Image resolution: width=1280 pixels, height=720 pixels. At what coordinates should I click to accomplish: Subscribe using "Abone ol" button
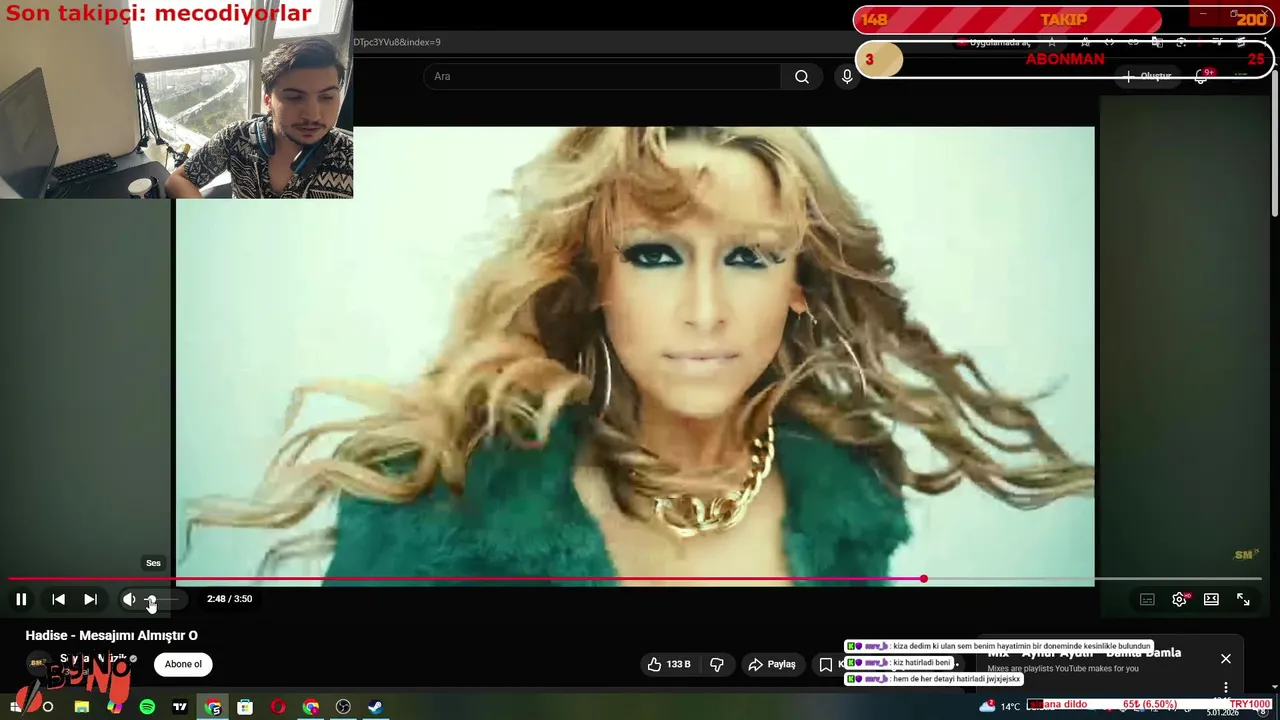[183, 664]
